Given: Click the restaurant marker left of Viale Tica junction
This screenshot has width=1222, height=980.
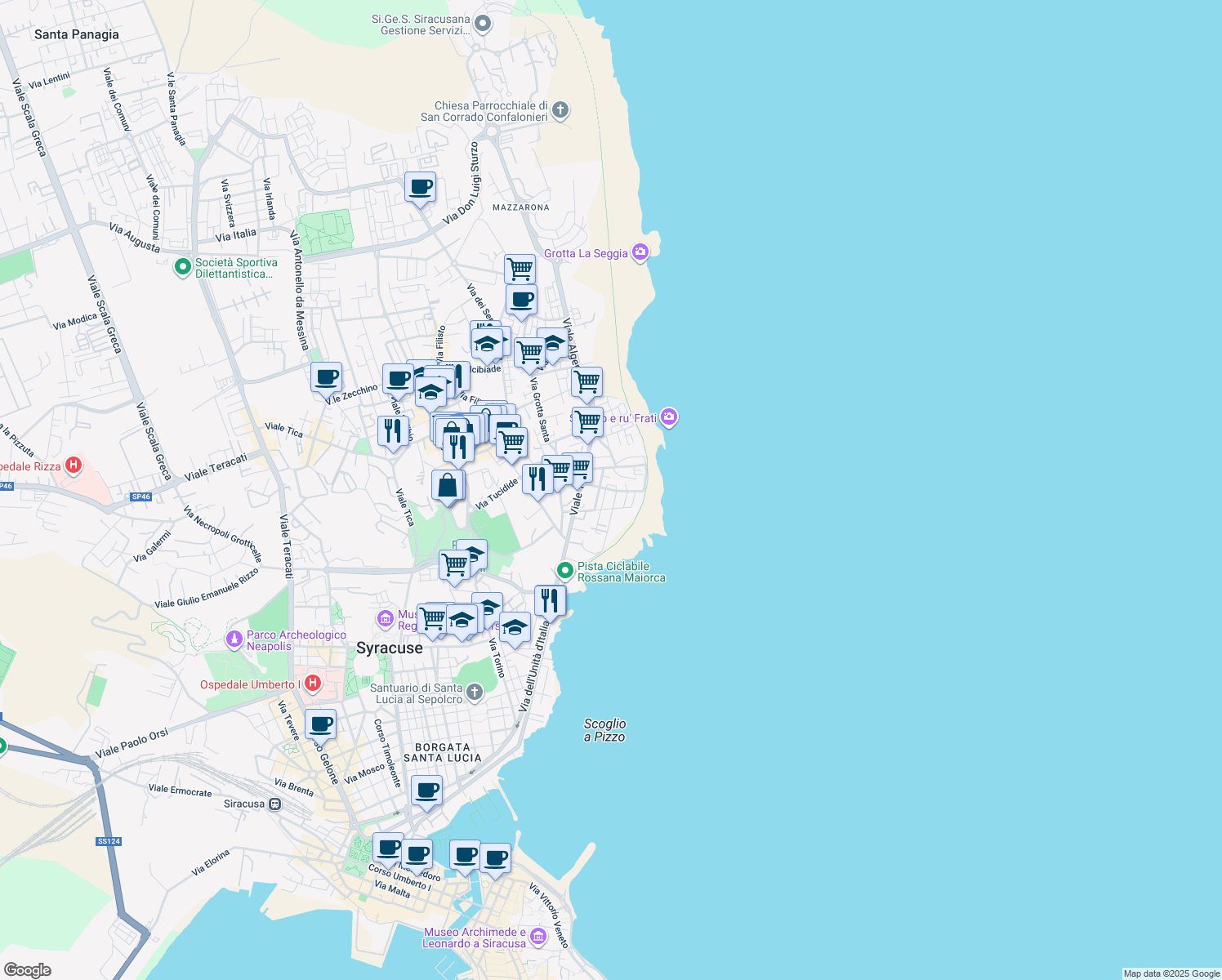Looking at the screenshot, I should pos(393,432).
